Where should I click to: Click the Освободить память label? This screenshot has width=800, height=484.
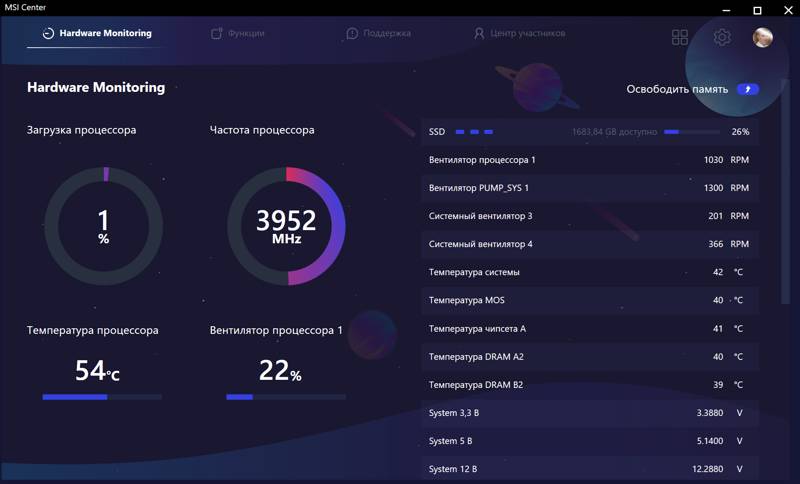[x=677, y=89]
